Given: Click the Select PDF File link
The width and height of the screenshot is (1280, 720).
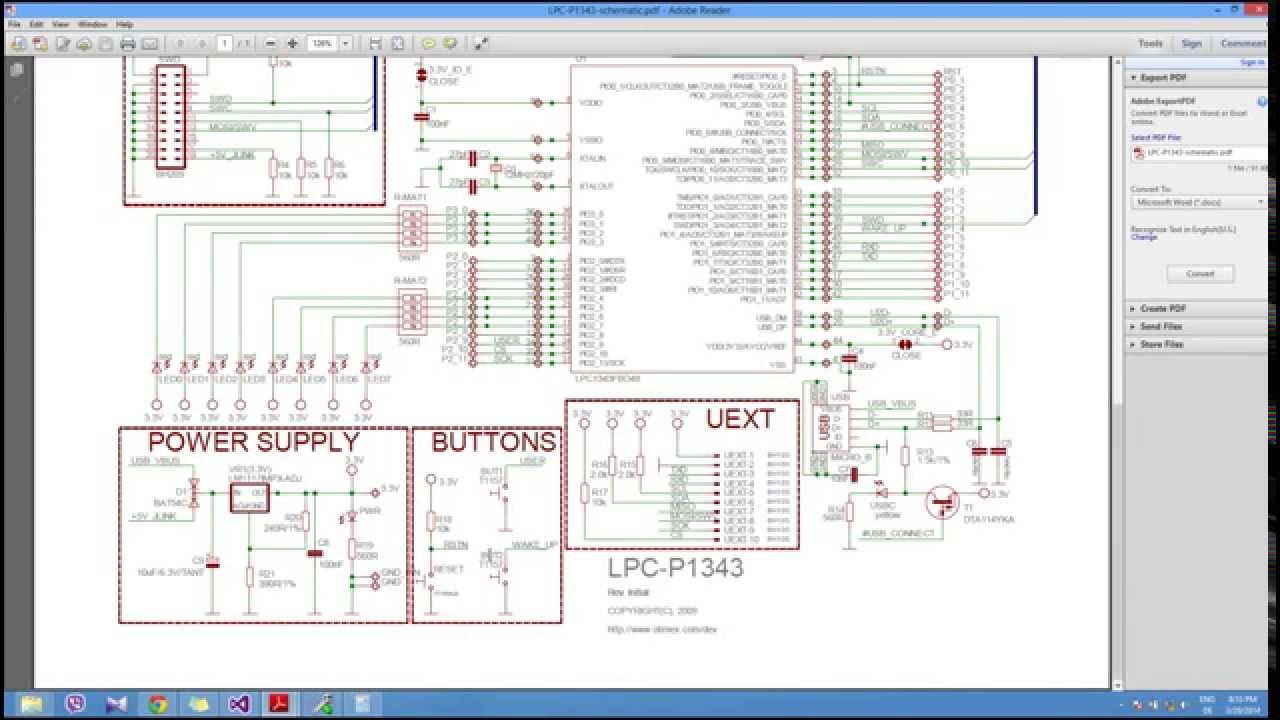Looking at the screenshot, I should pos(1154,137).
